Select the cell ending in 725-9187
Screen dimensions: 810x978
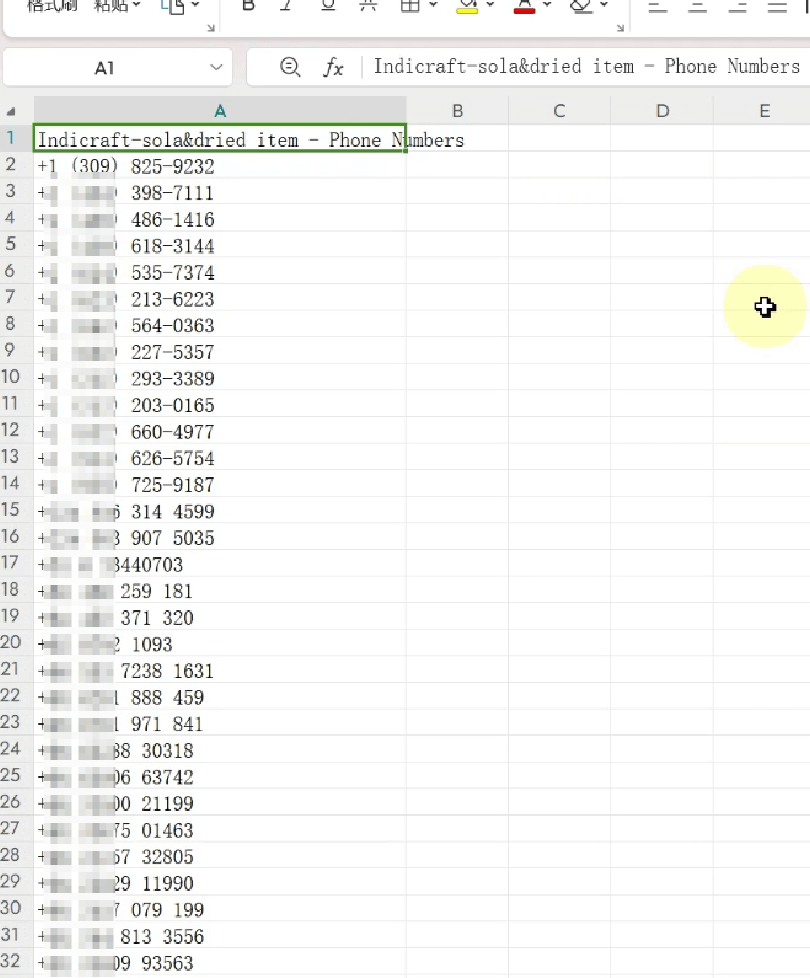pyautogui.click(x=219, y=485)
